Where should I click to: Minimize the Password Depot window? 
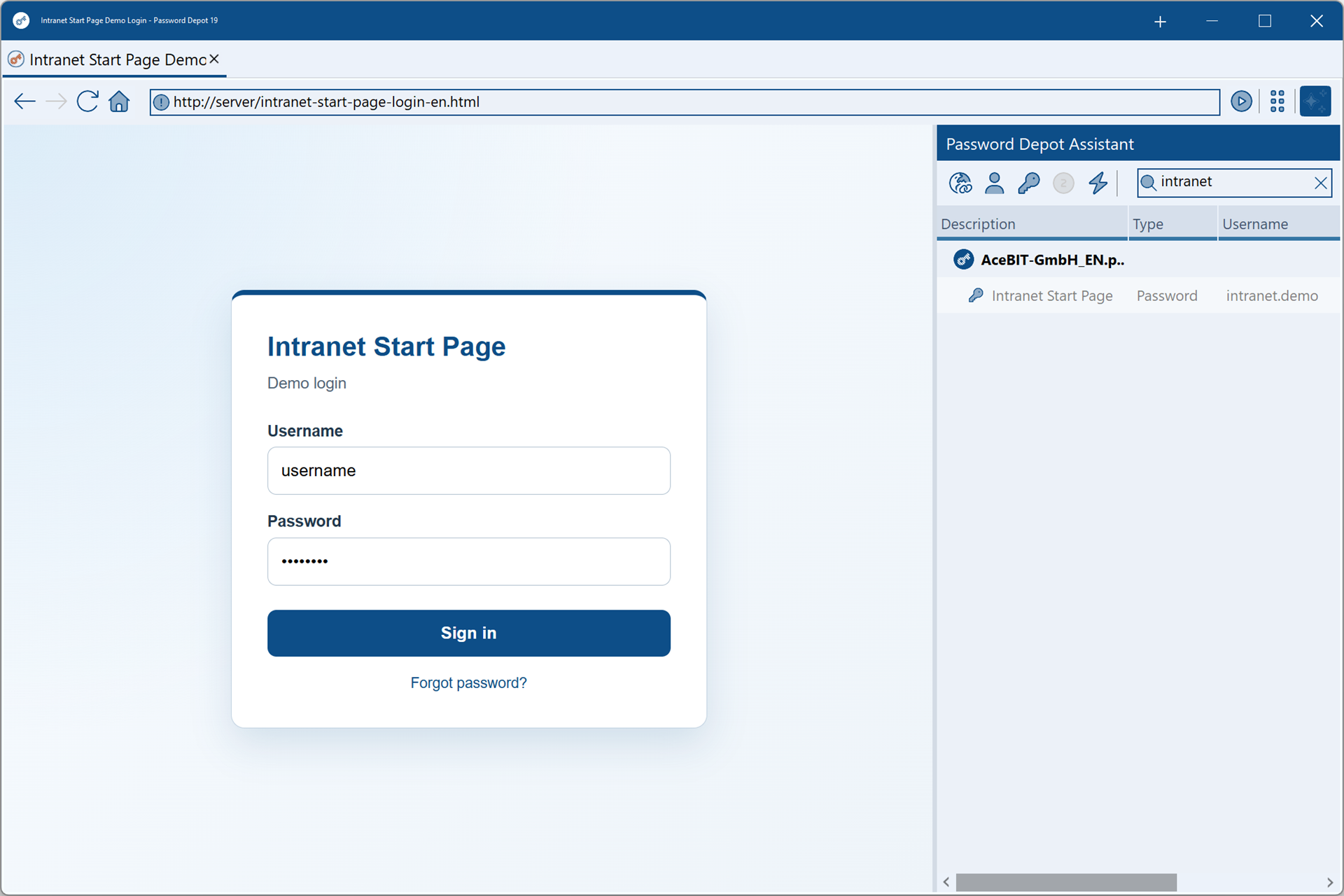click(1212, 21)
